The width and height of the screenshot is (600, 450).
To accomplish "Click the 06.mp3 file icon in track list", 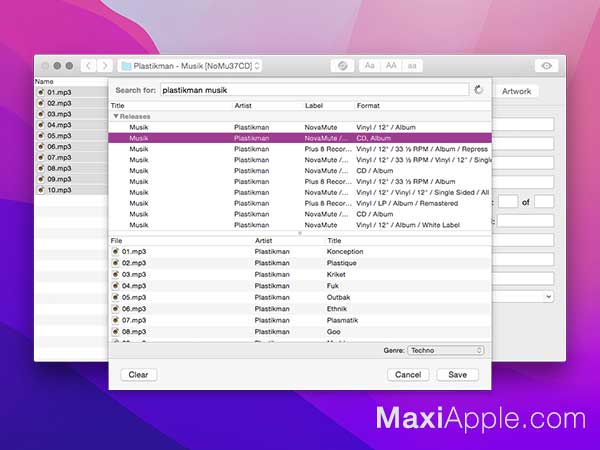I will (115, 309).
